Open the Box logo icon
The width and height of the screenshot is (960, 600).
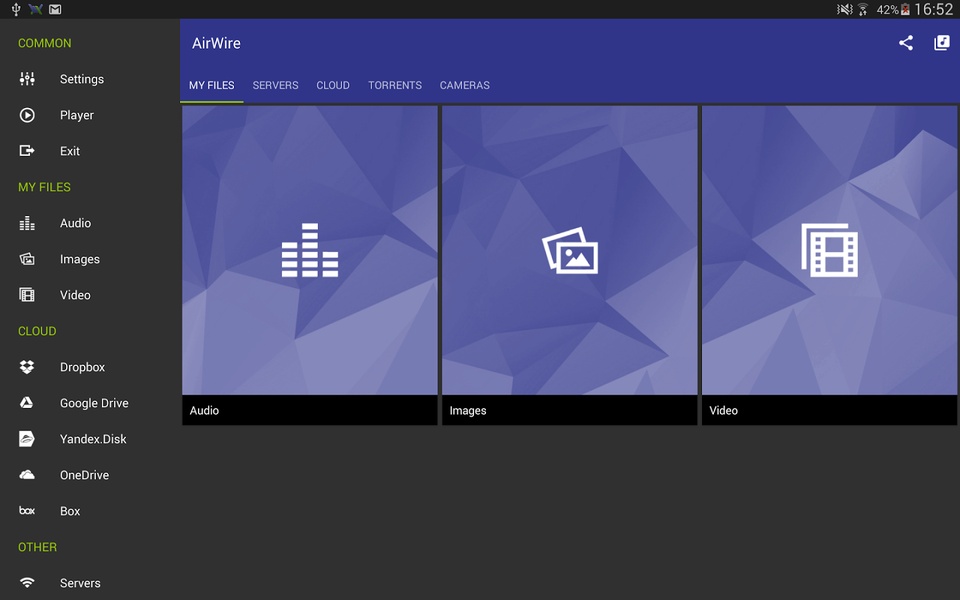pyautogui.click(x=27, y=511)
